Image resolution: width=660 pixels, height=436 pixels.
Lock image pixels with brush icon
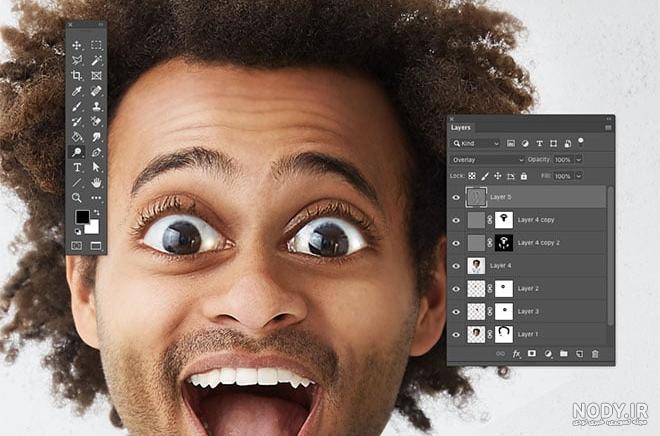click(485, 176)
